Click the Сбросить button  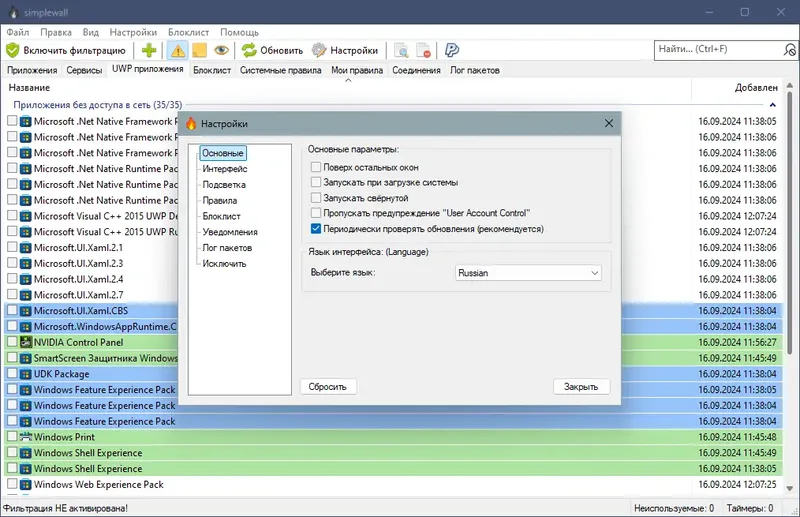328,386
